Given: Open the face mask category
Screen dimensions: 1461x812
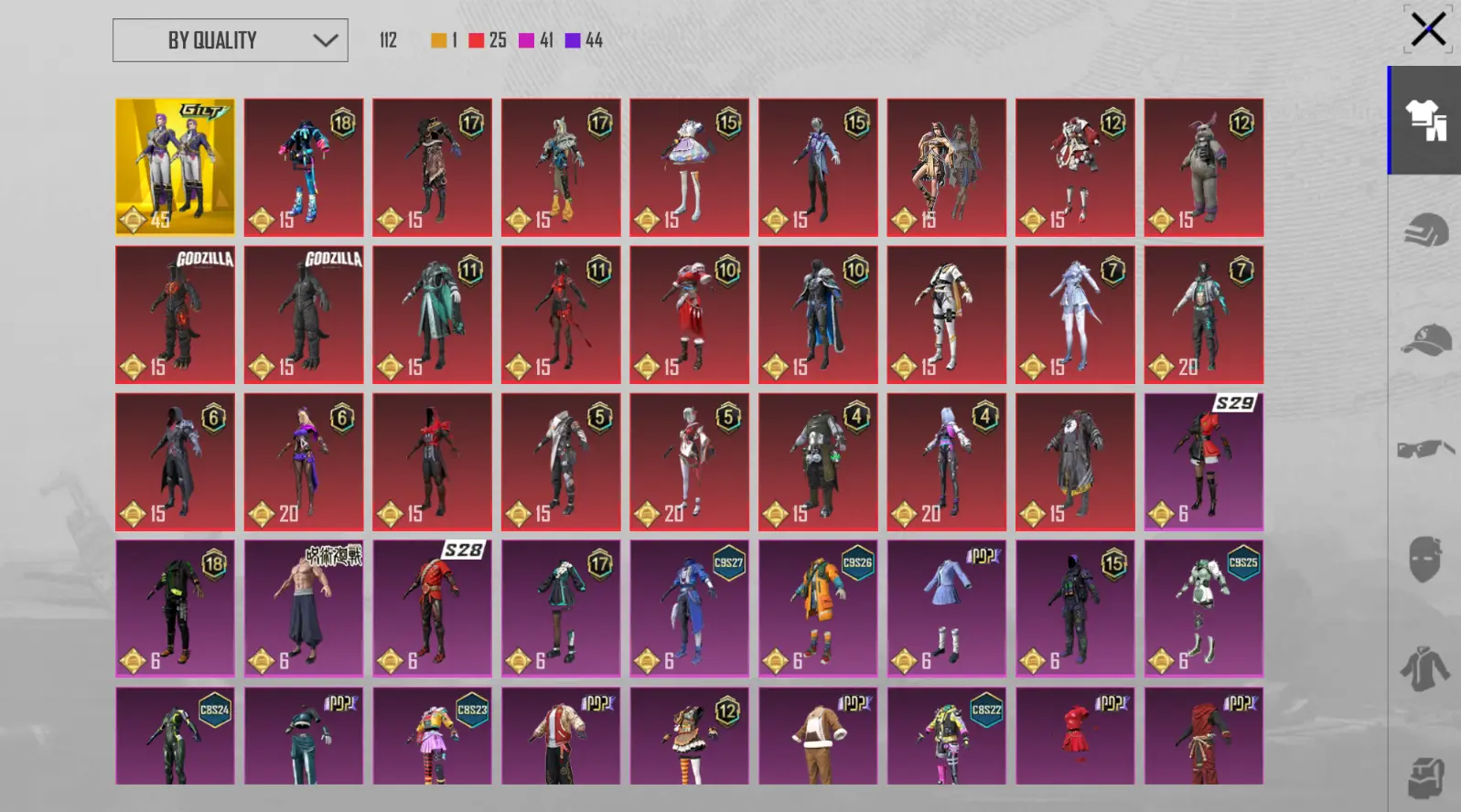Looking at the screenshot, I should click(x=1425, y=559).
